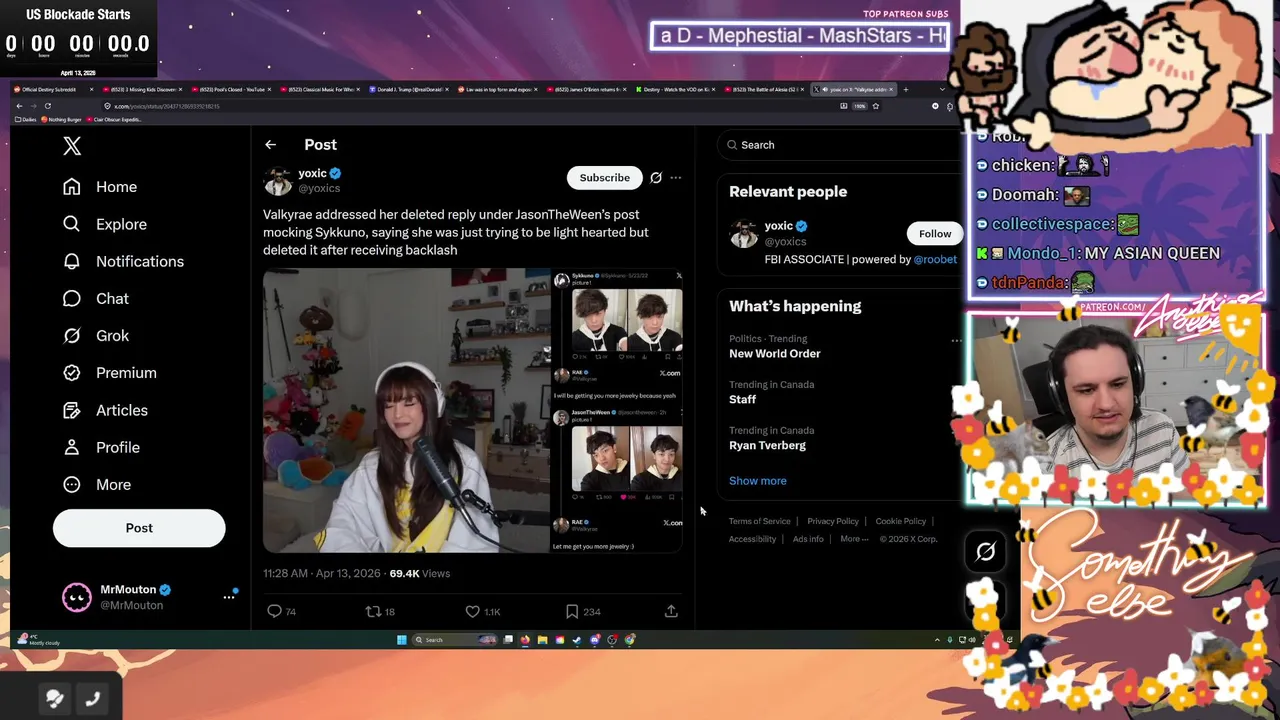Open Articles in the sidebar
Screen dimensions: 1280x720
tap(104, 410)
